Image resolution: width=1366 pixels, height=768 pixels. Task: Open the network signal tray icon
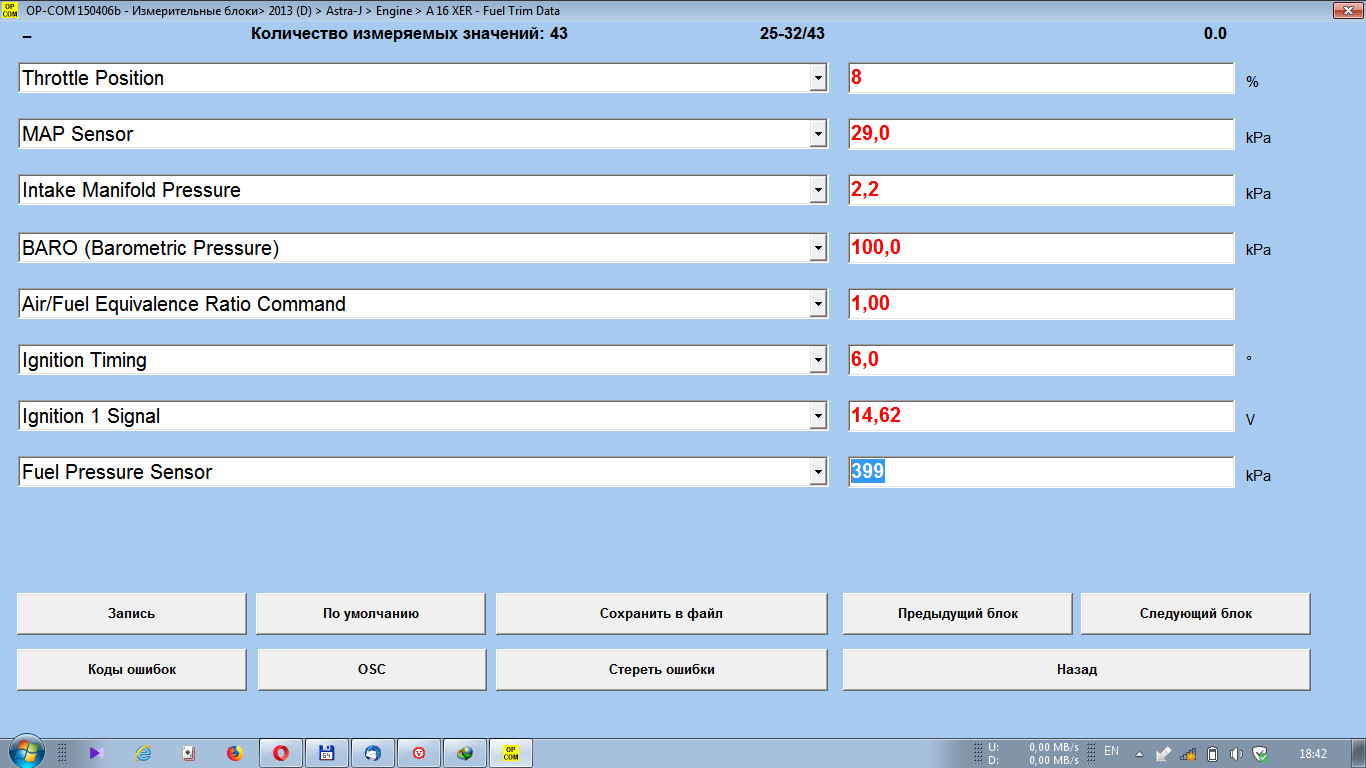pyautogui.click(x=1189, y=753)
